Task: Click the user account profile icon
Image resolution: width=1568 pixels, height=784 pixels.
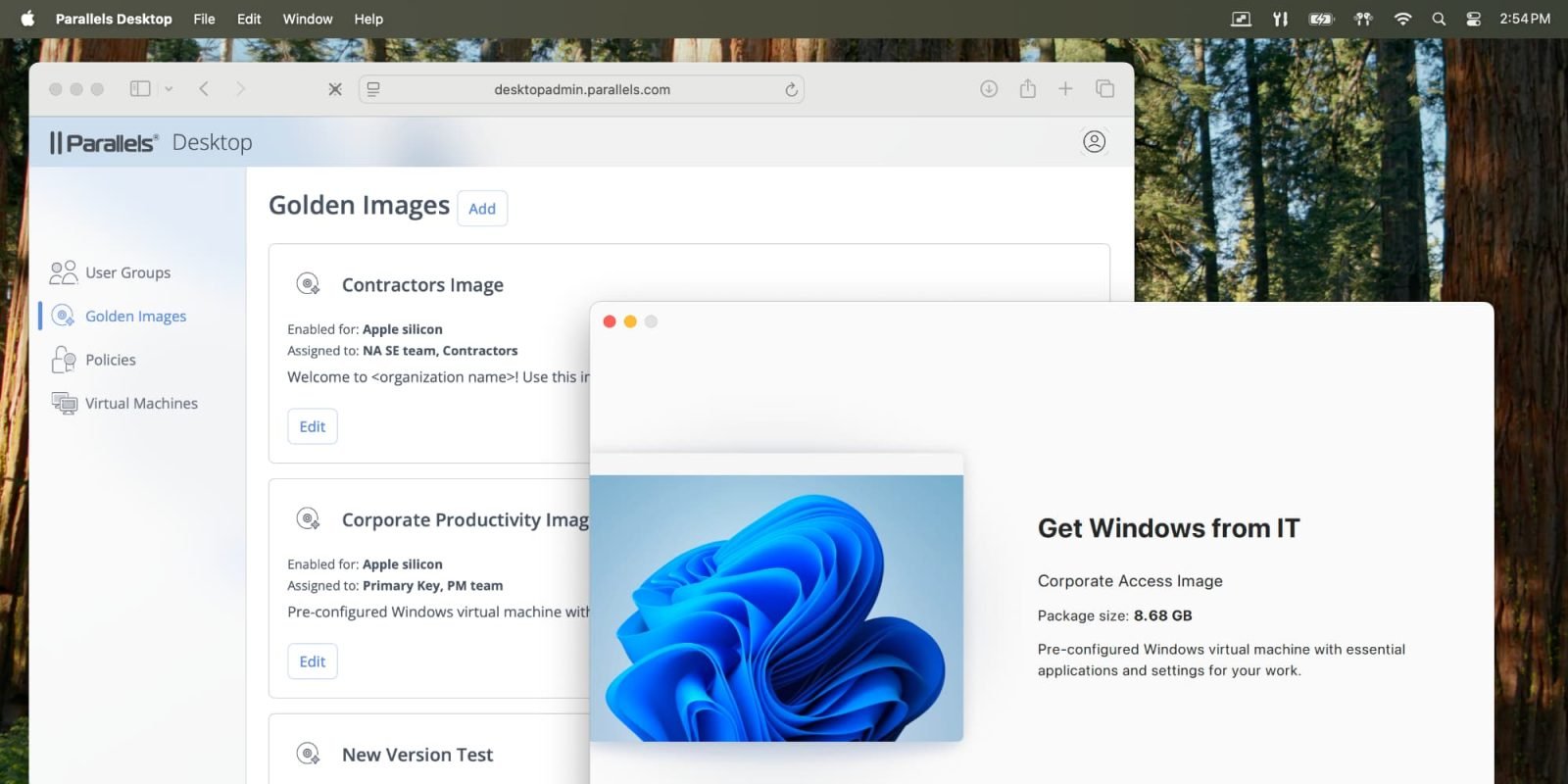Action: tap(1094, 142)
